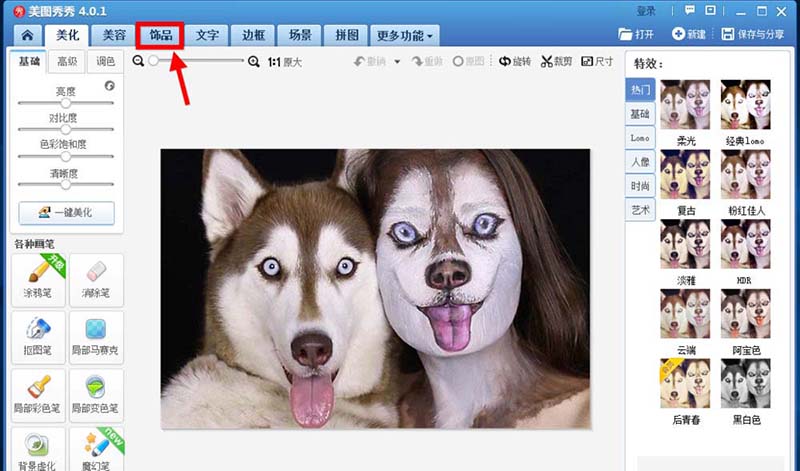Select the 高级 adjustment subtab

coord(67,61)
